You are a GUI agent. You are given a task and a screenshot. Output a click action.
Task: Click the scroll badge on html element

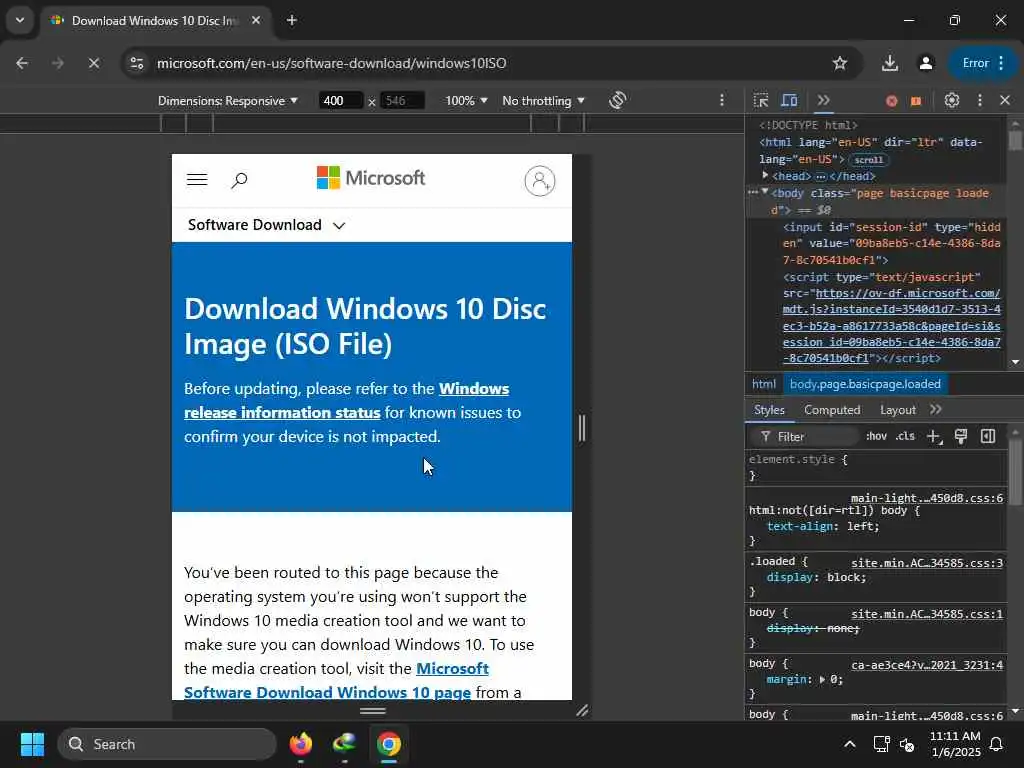(869, 160)
